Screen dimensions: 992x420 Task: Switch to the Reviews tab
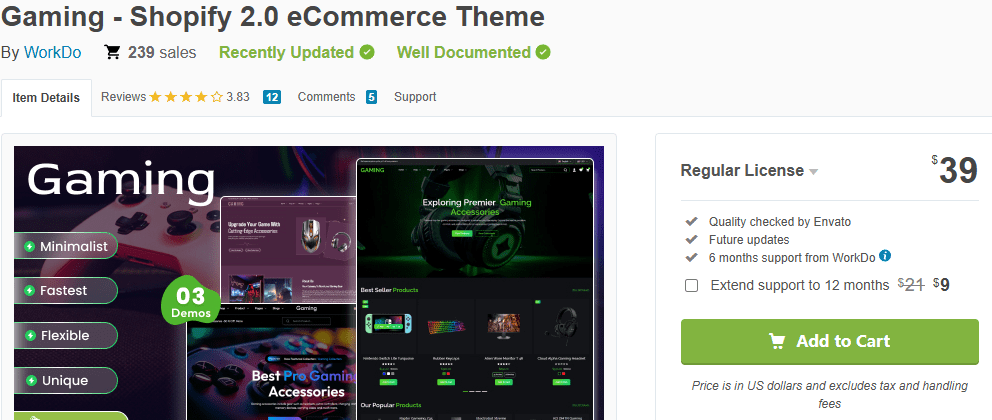click(124, 97)
